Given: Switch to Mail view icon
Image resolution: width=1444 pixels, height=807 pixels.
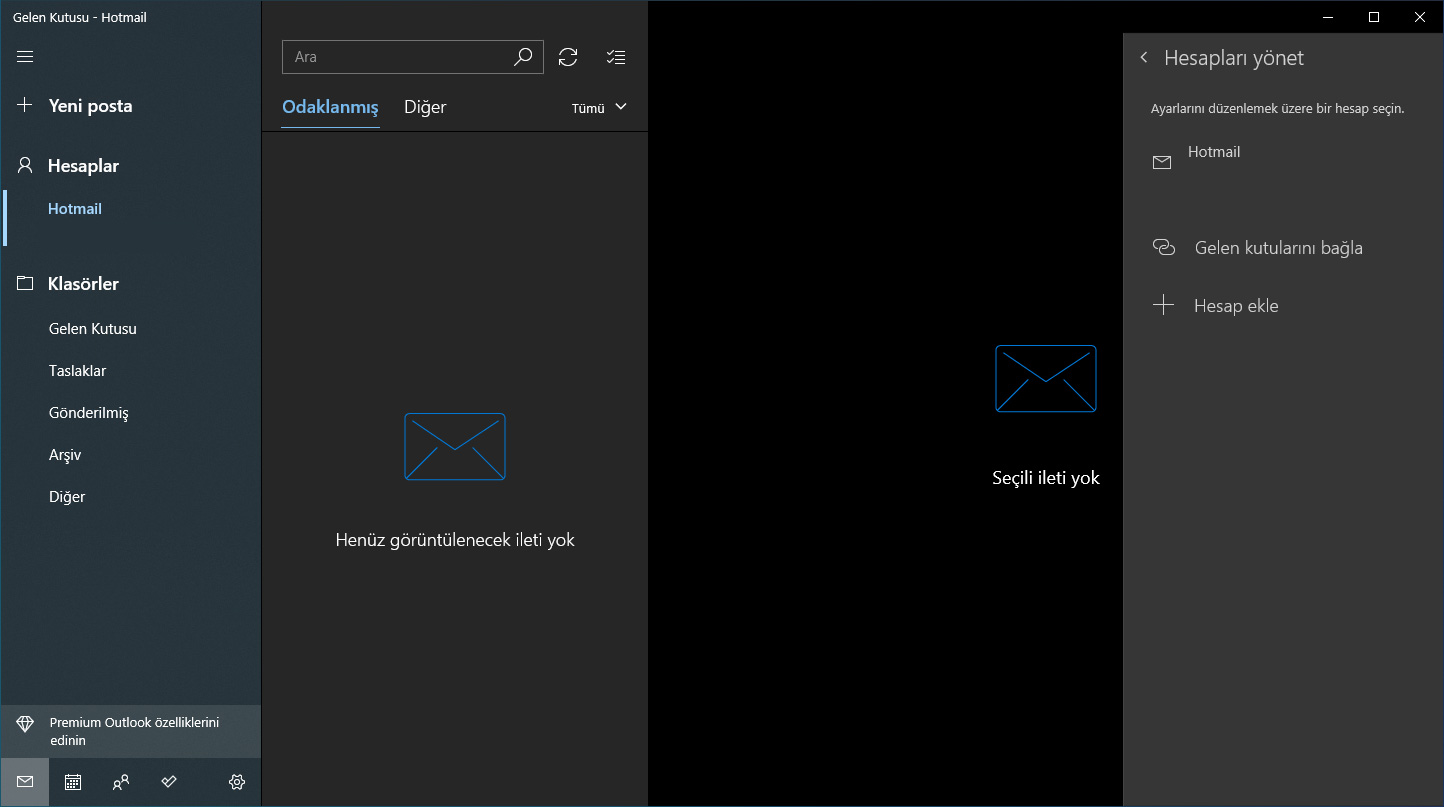Looking at the screenshot, I should point(25,782).
